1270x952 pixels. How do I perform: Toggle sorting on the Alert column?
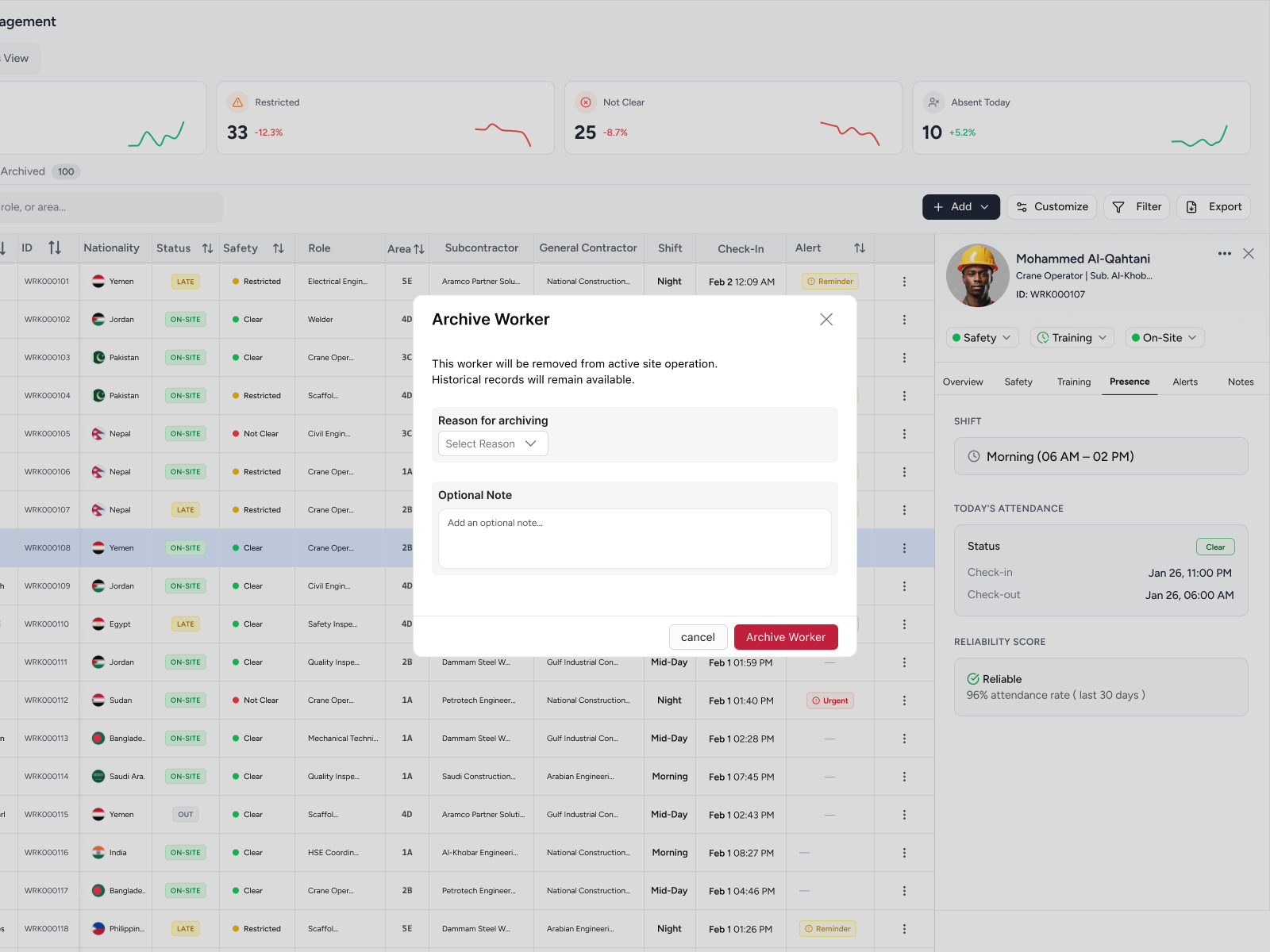(860, 248)
